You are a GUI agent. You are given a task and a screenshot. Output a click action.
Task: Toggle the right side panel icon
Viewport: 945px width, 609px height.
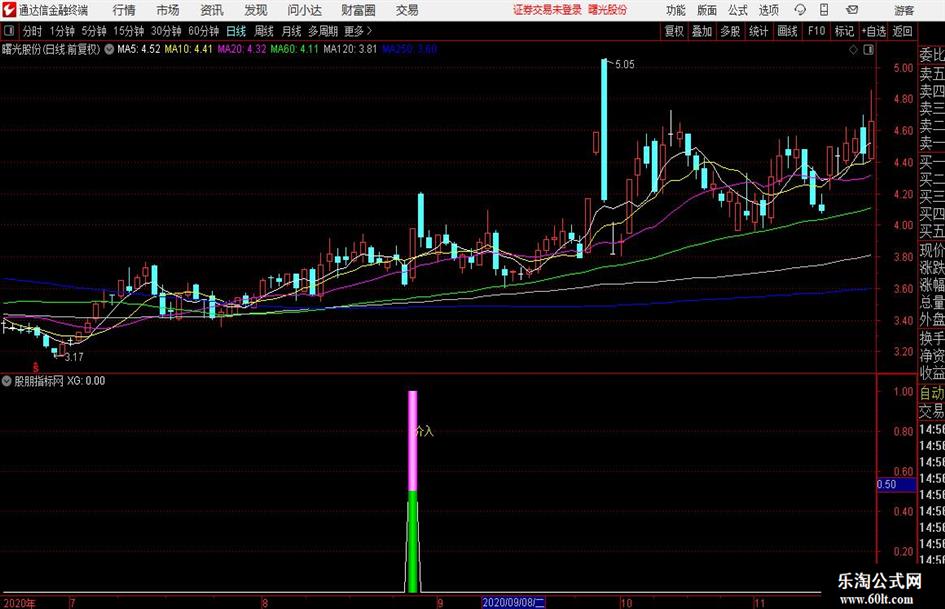868,50
